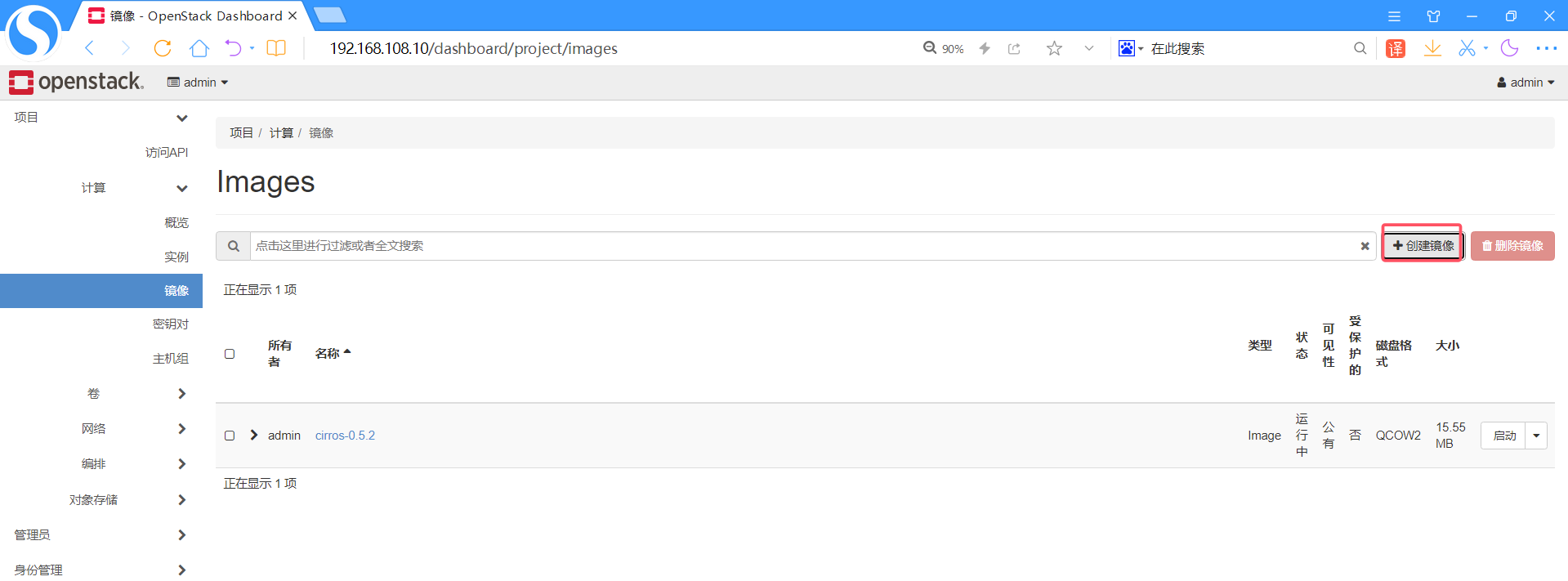Toggle night mode moon icon
The height and width of the screenshot is (581, 1568).
coord(1509,48)
